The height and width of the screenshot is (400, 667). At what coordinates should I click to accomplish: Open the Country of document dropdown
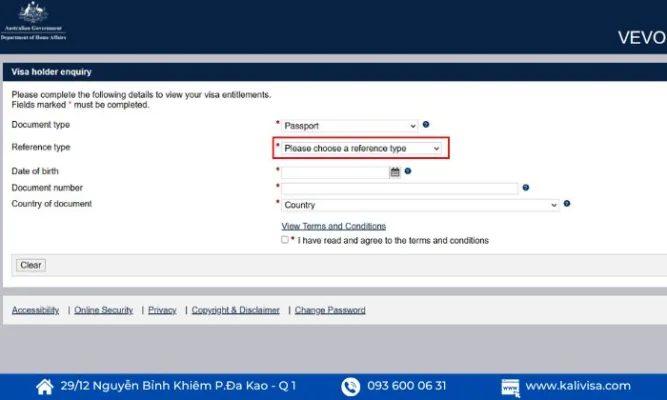tap(420, 205)
